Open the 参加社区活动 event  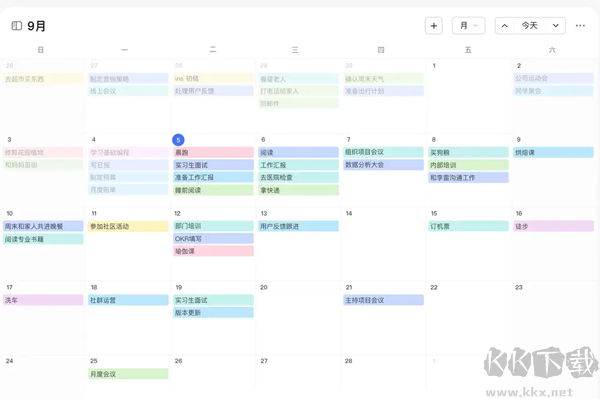[x=128, y=226]
